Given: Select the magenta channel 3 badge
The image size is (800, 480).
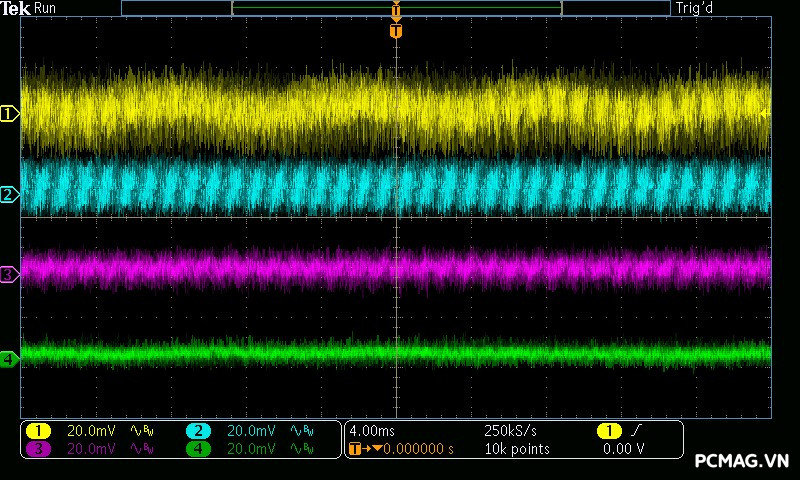Looking at the screenshot, I should 38,449.
